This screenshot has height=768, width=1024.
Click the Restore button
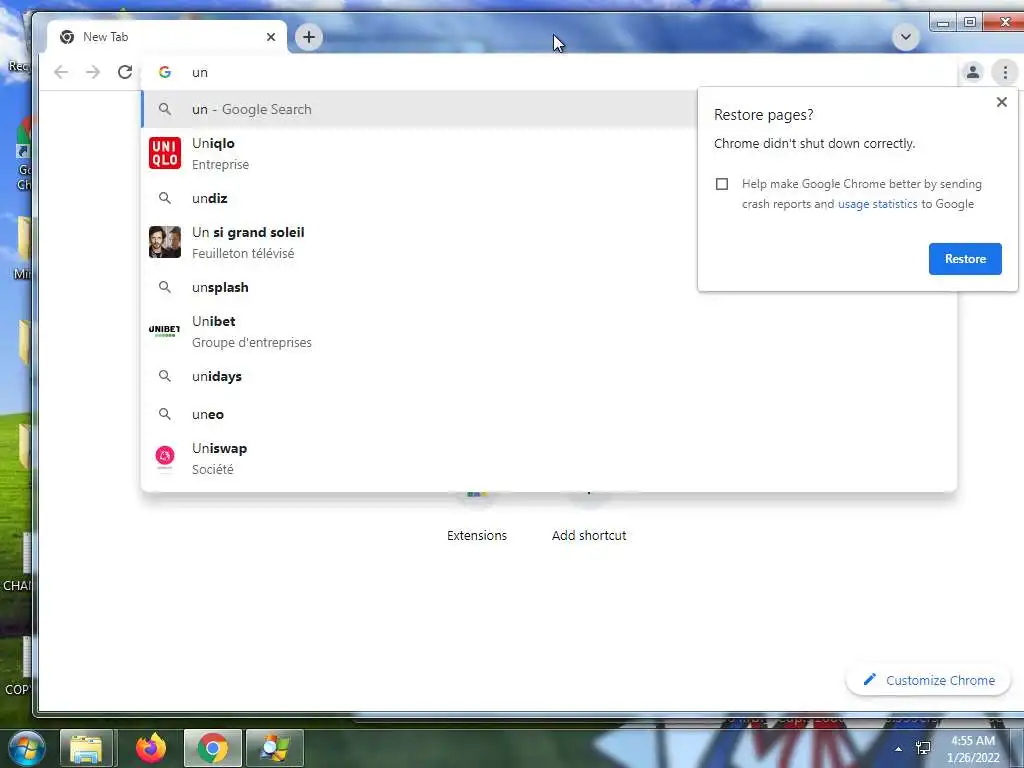click(x=965, y=259)
